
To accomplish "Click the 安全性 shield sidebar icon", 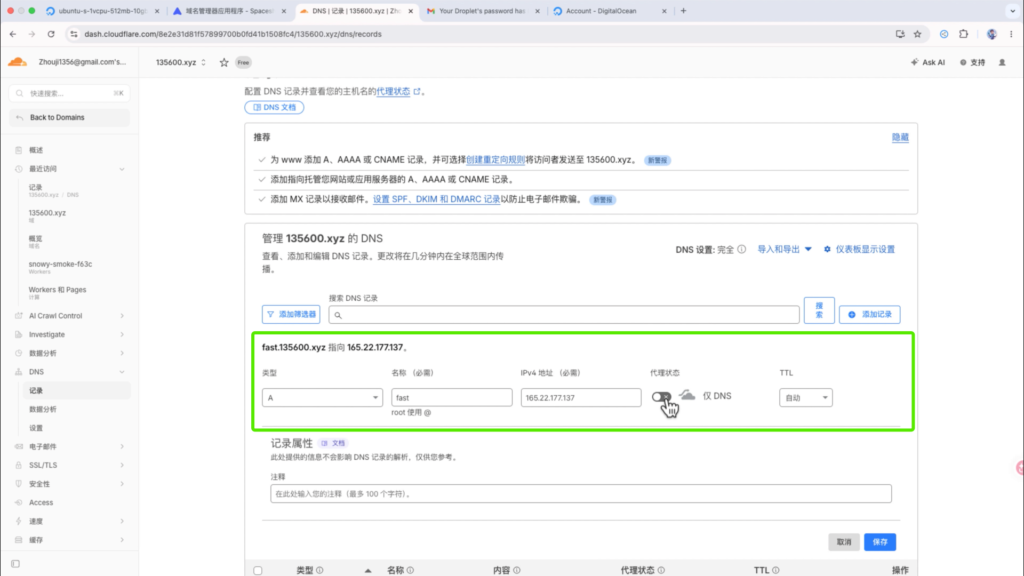I will (x=18, y=484).
